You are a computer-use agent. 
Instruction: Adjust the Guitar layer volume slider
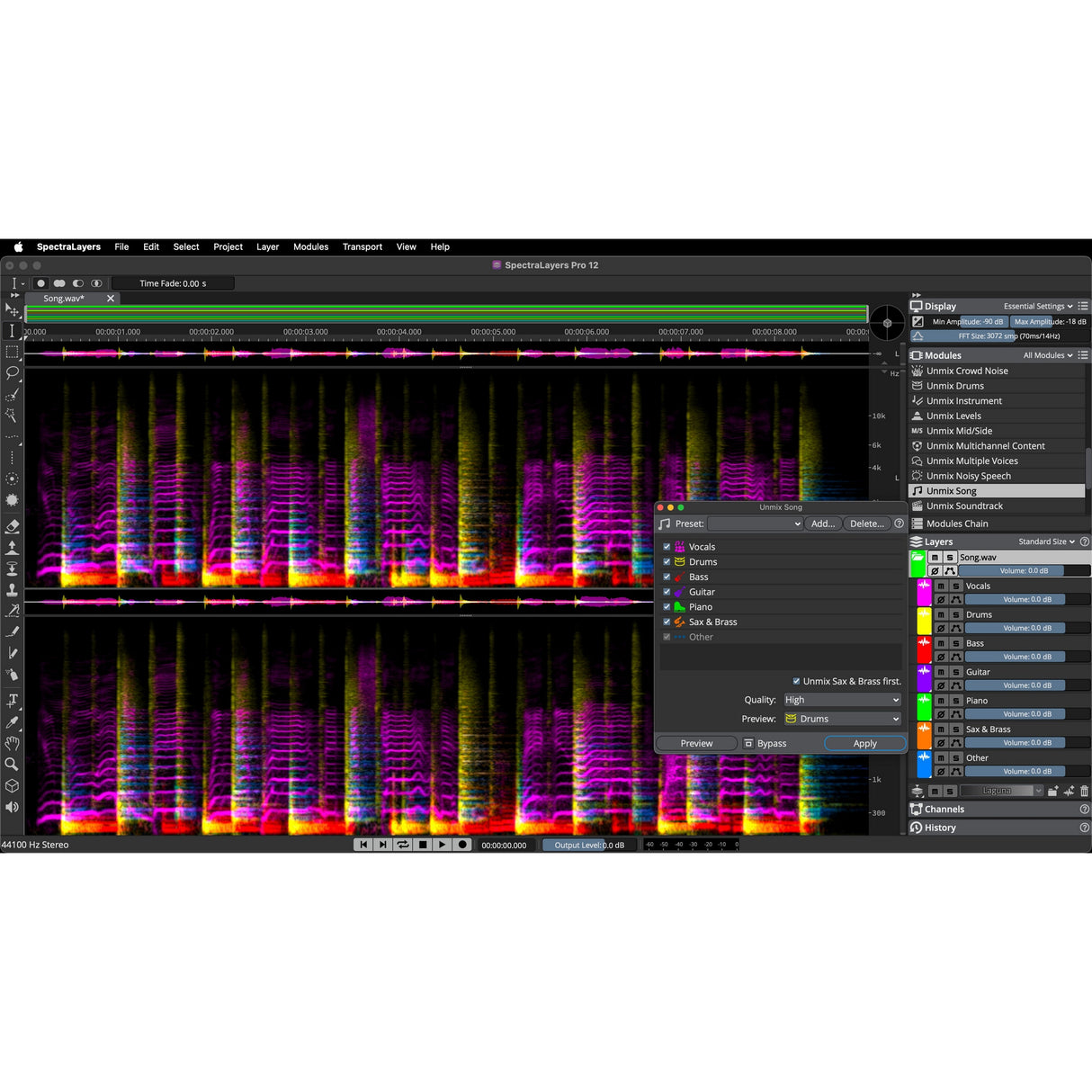1015,685
